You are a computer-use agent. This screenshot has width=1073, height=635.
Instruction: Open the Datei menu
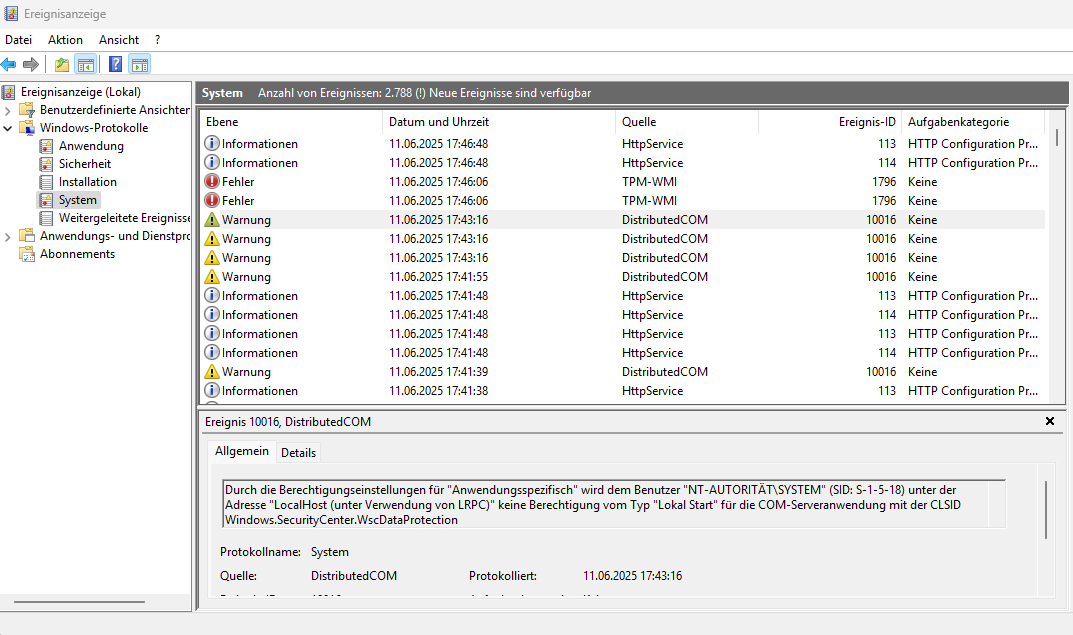coord(18,40)
